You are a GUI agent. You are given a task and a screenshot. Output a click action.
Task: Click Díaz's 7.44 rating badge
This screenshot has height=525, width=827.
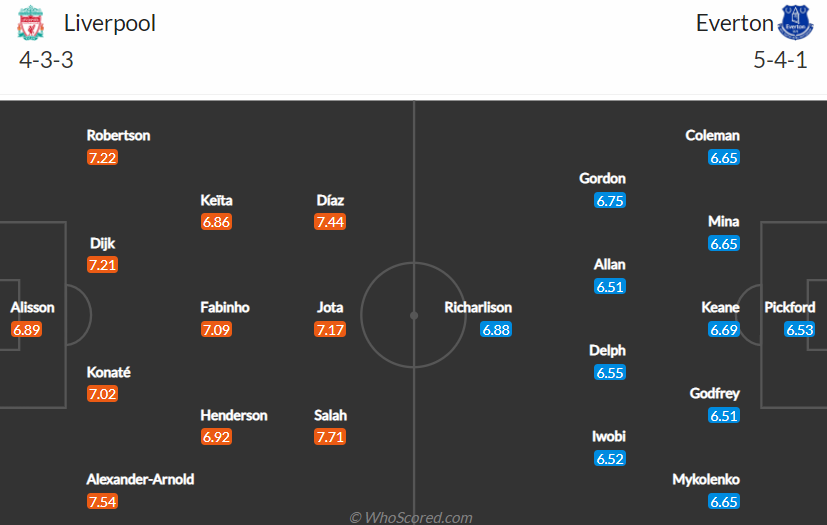pyautogui.click(x=330, y=222)
